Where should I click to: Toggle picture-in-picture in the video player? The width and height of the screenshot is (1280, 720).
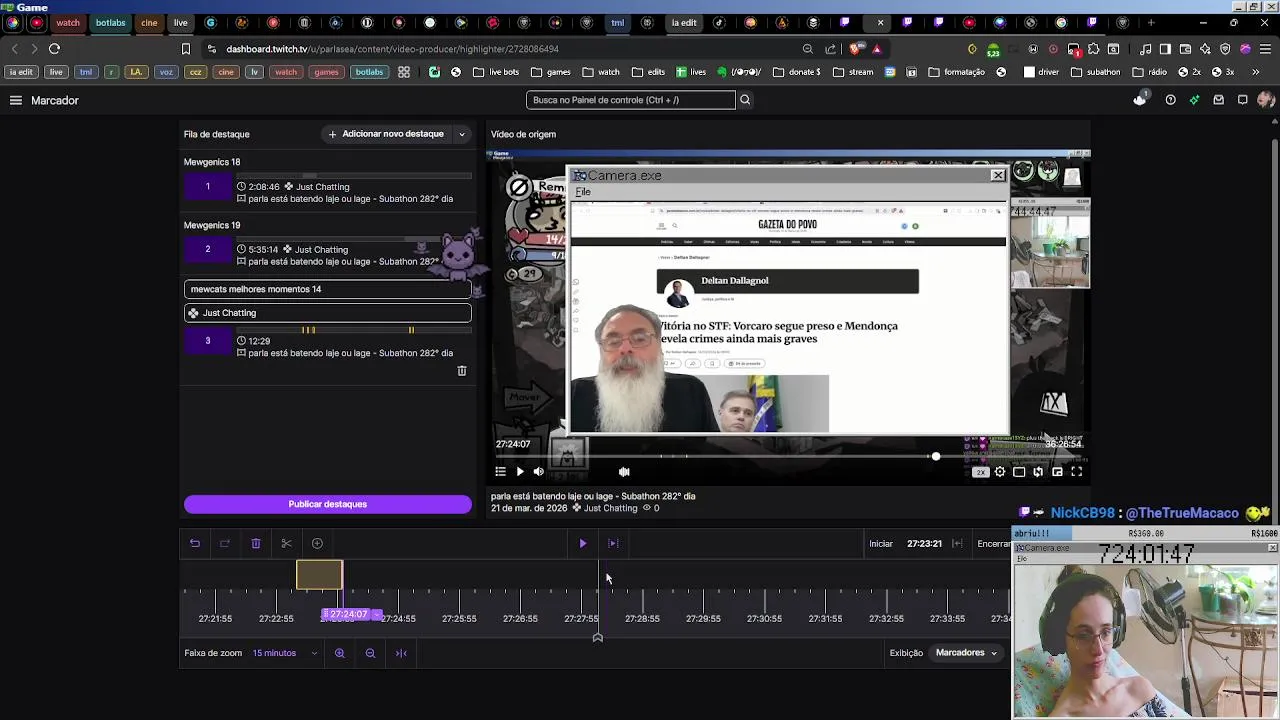coord(1057,472)
